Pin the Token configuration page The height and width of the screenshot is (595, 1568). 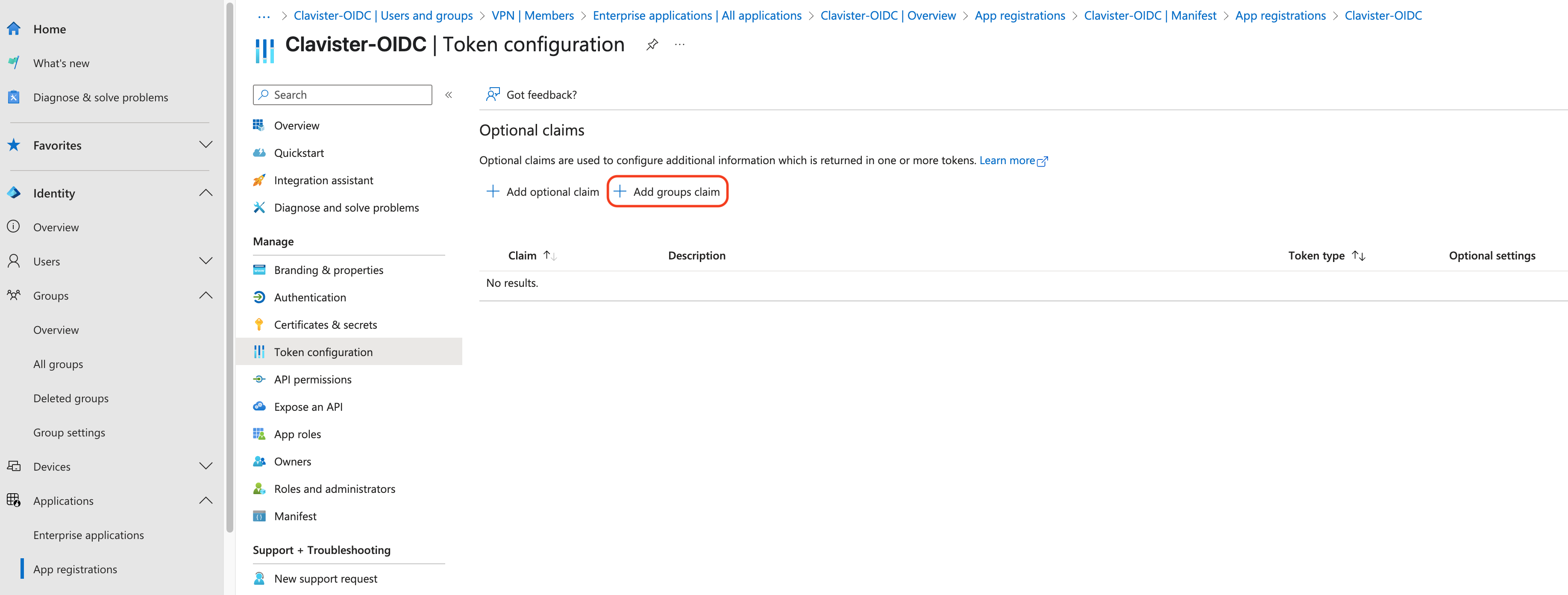[x=652, y=44]
